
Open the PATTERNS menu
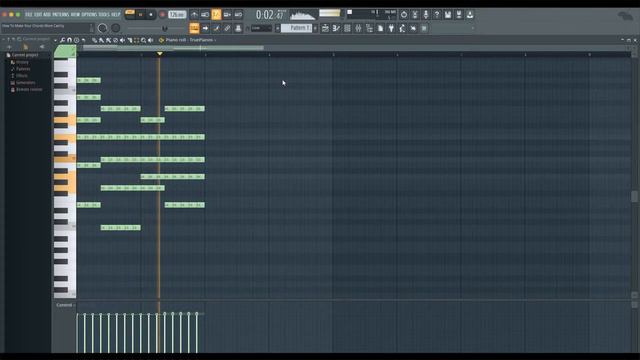click(60, 14)
